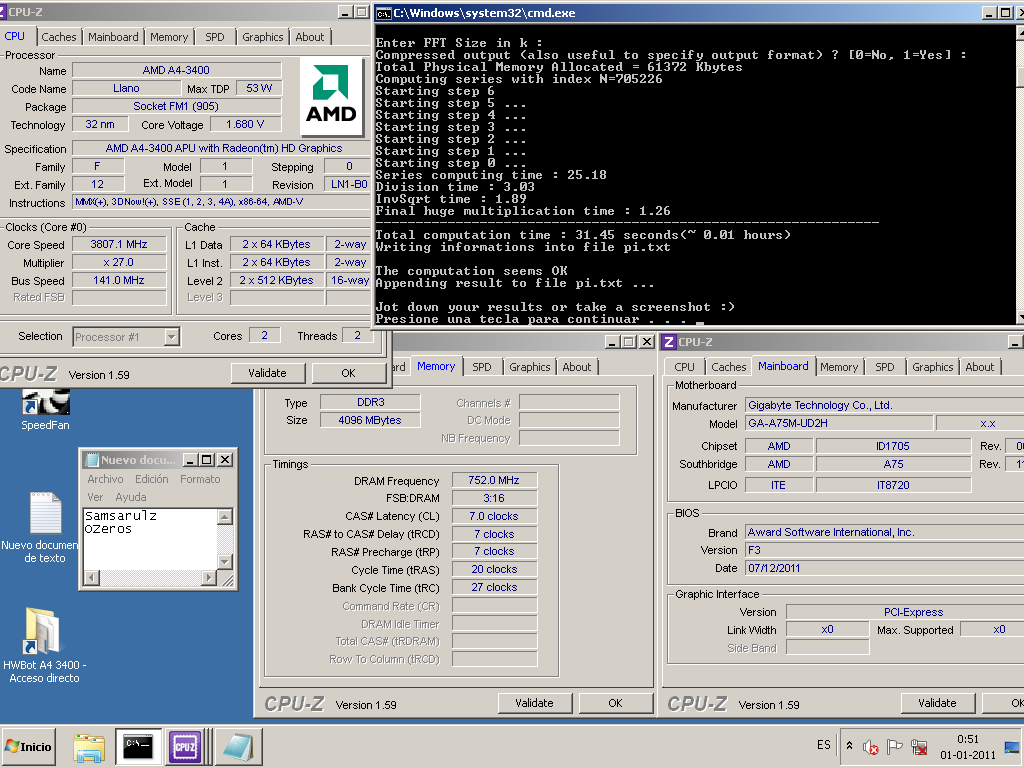Select Caches tab in the Mainboard CPU-Z window
The image size is (1024, 768).
(728, 367)
